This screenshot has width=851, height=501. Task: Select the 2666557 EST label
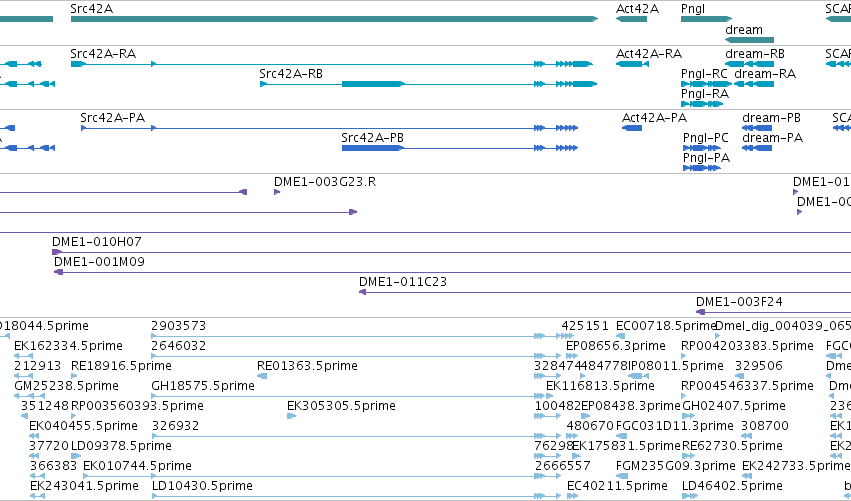[x=562, y=466]
